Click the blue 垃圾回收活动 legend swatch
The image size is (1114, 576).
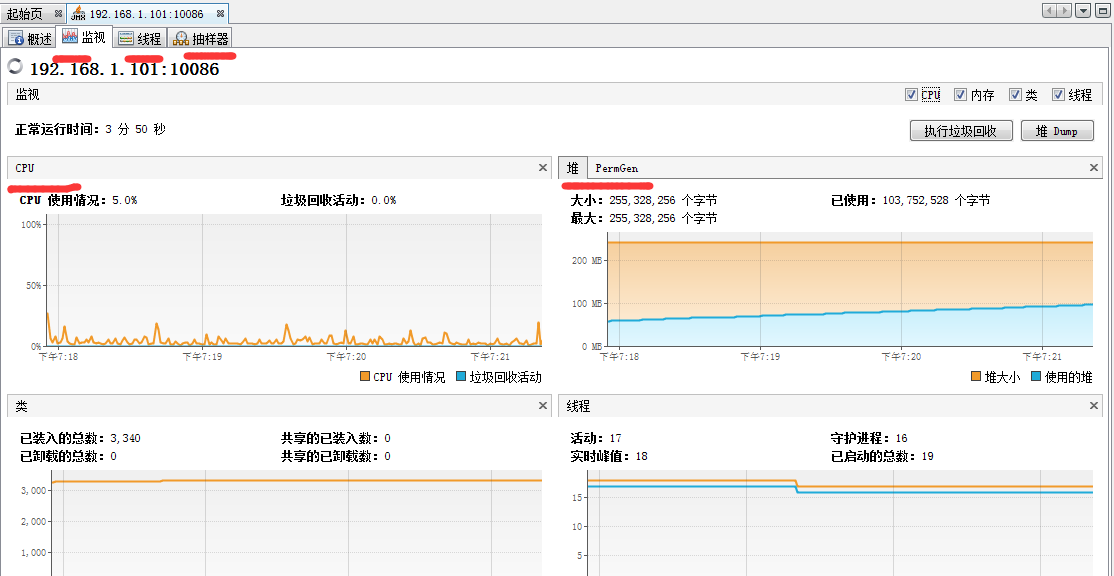click(x=461, y=376)
